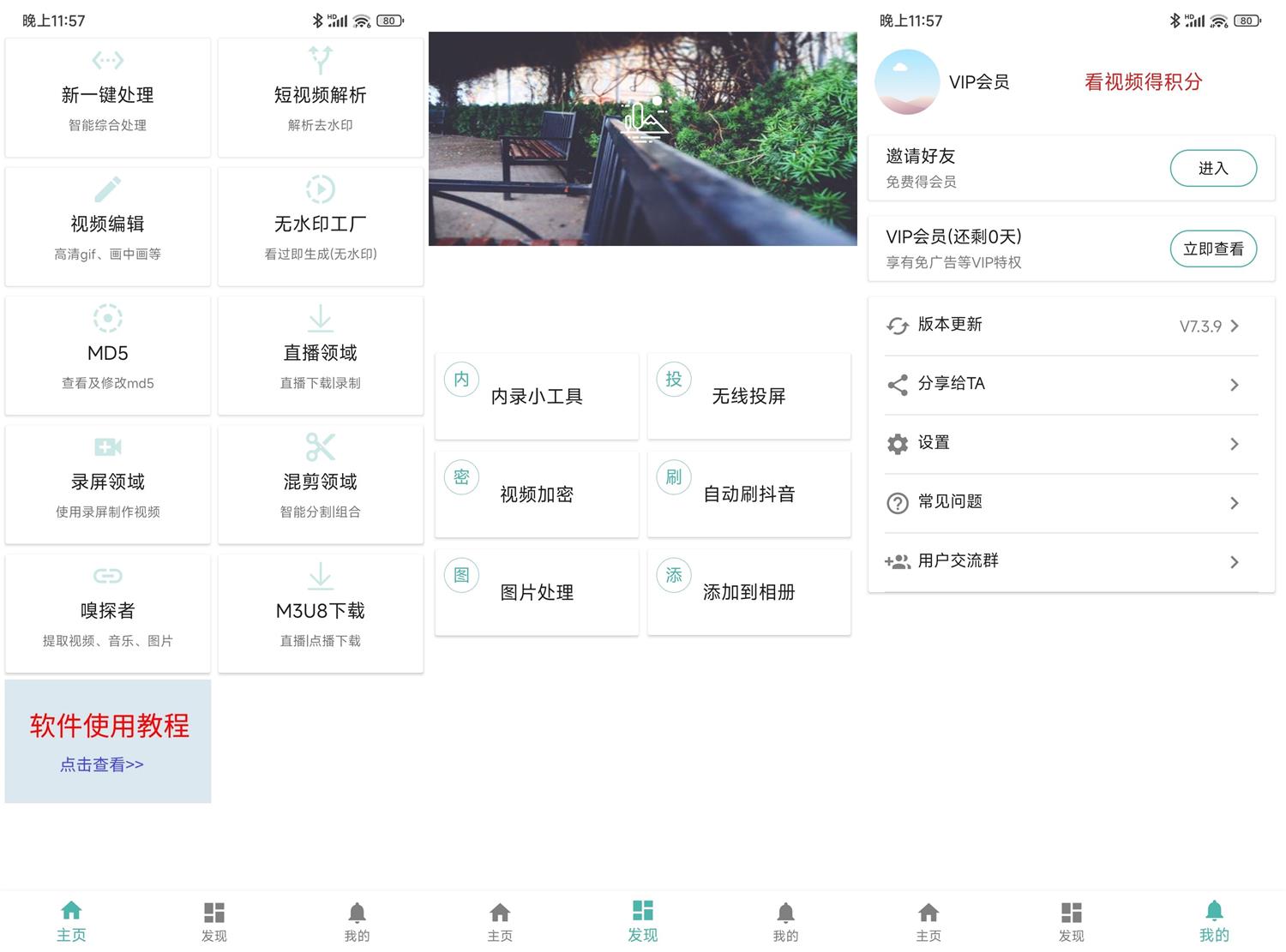Screen dimensions: 1286x952
Task: Open the 无线投屏 screen casting tool
Action: [x=748, y=396]
